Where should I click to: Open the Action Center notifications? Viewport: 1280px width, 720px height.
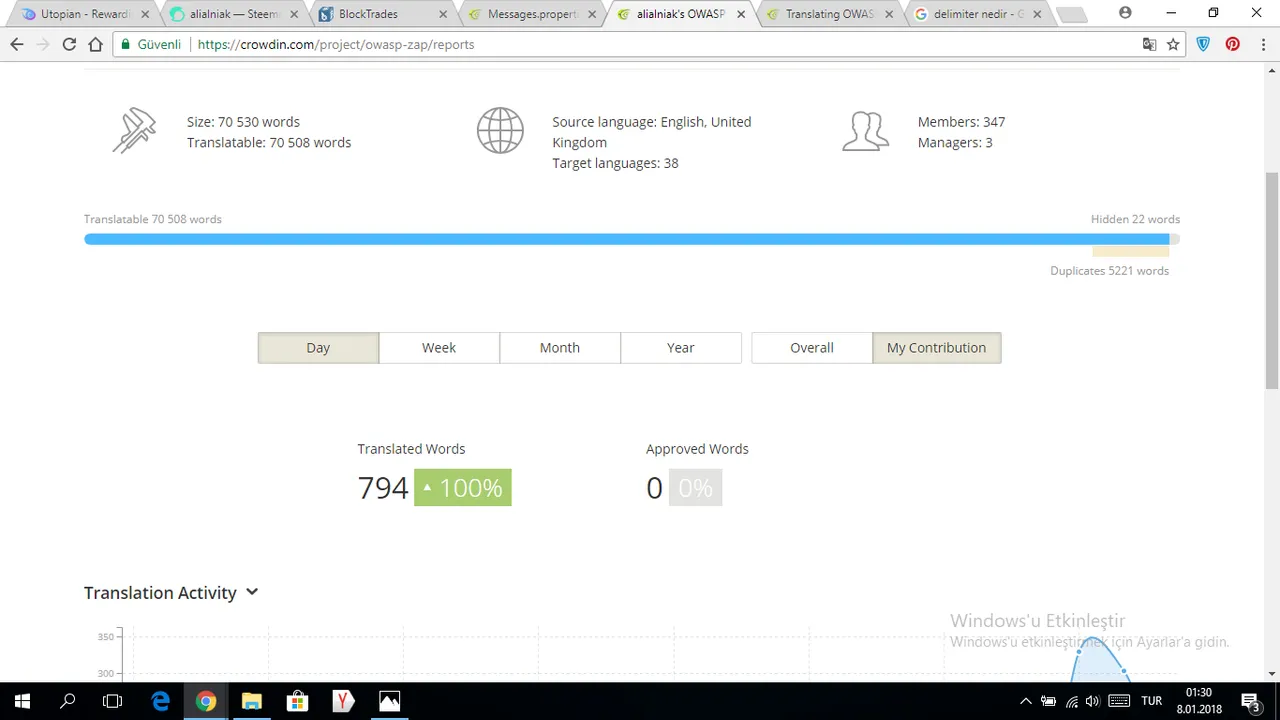[1250, 701]
